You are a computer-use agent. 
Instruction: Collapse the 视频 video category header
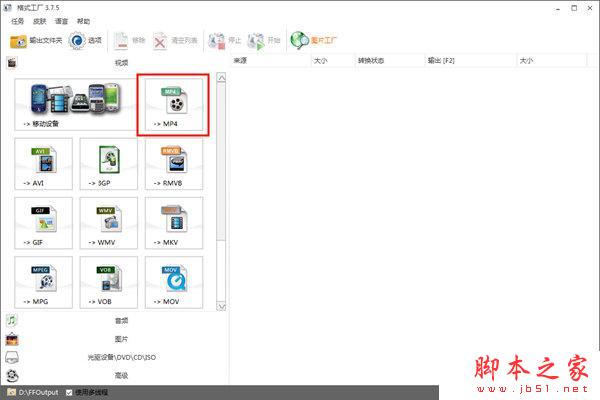(x=115, y=62)
